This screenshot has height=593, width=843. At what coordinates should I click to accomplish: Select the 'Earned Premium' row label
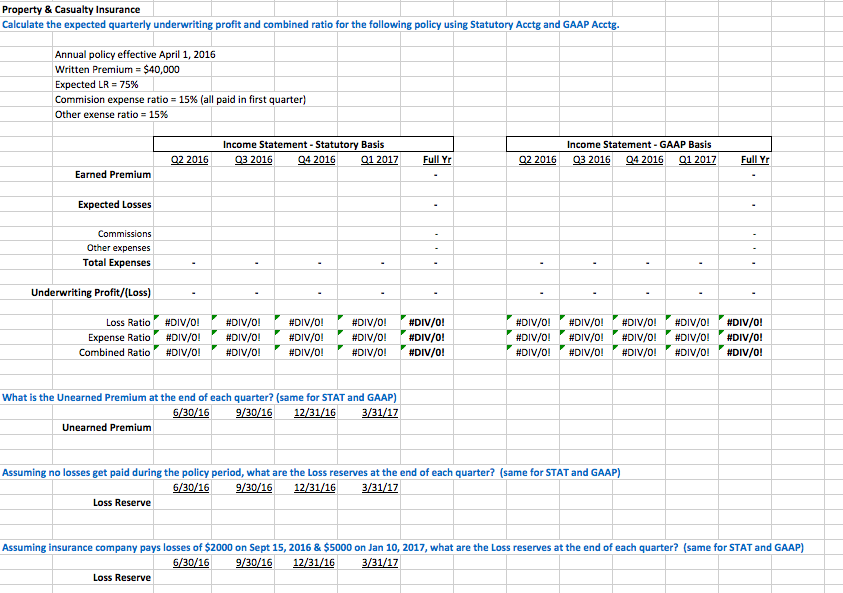[113, 175]
